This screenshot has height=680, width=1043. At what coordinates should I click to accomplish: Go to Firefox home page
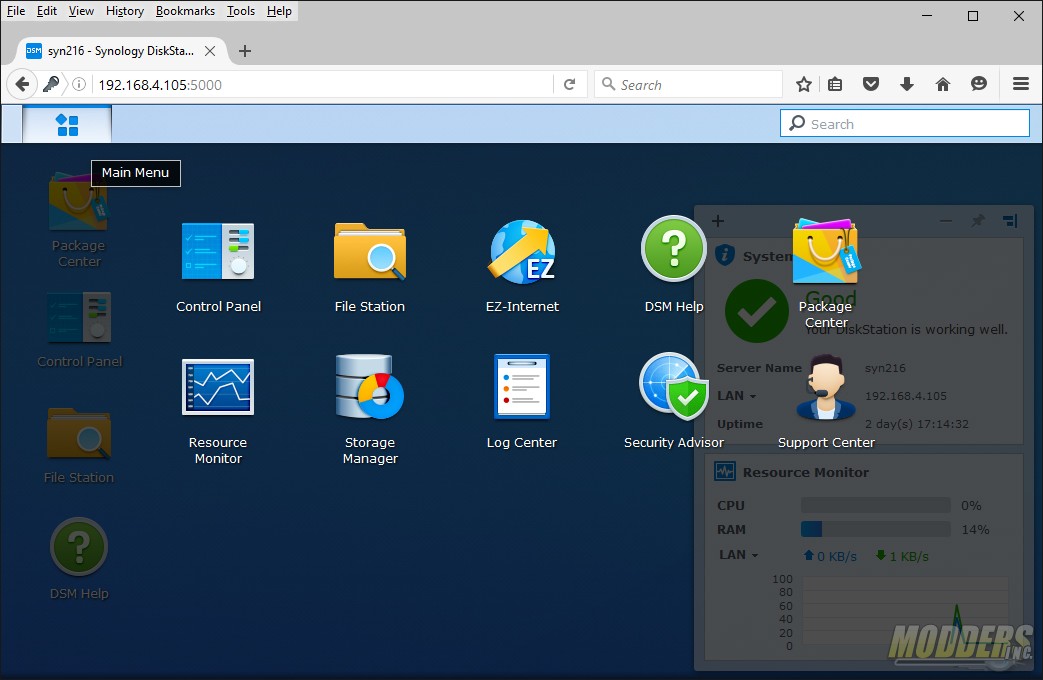(x=943, y=84)
